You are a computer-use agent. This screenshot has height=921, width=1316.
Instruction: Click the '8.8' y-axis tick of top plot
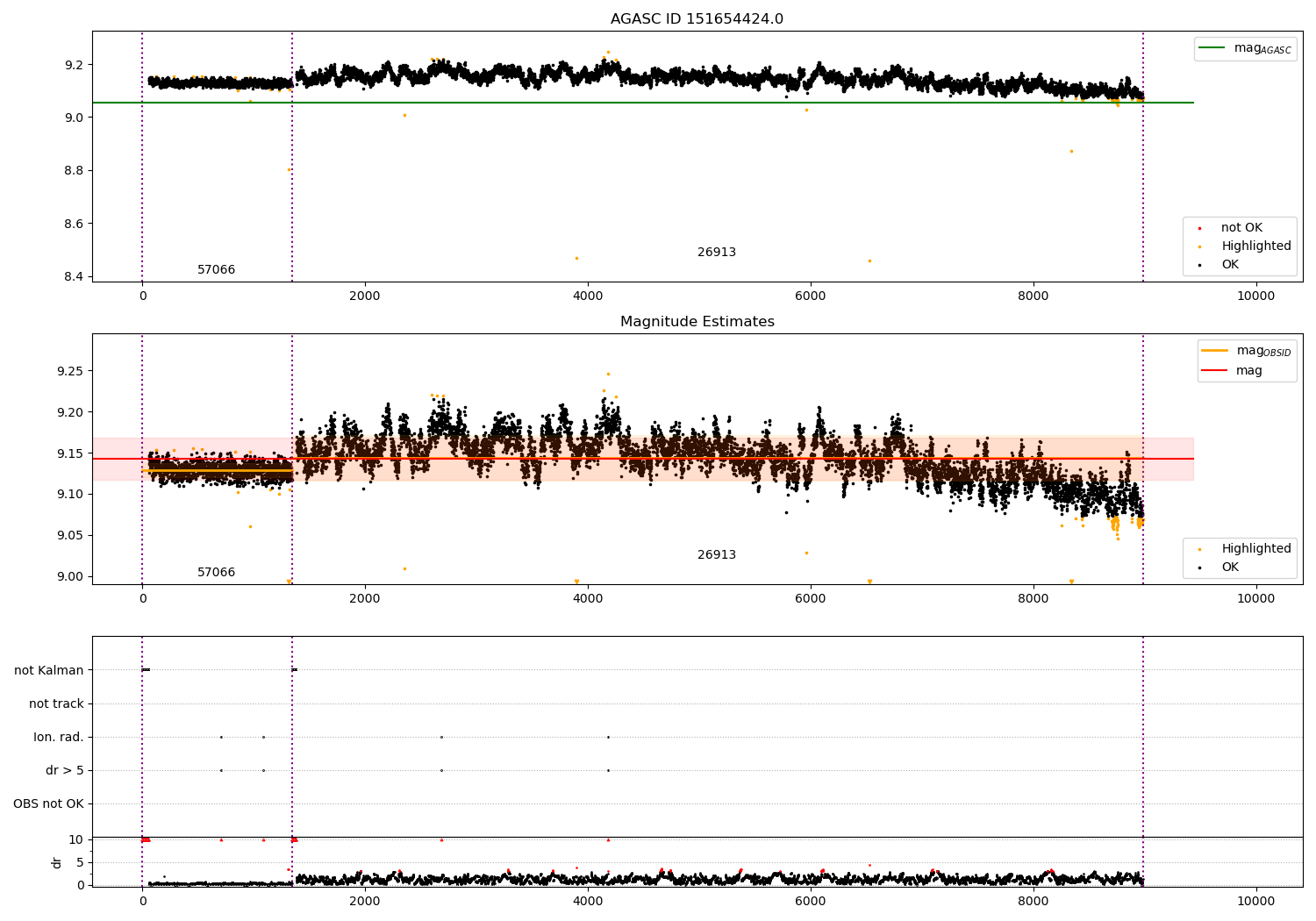coord(75,170)
